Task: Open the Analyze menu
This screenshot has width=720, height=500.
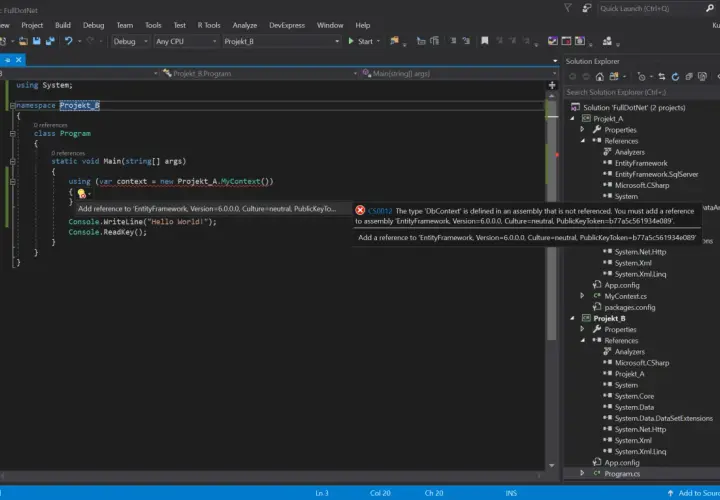Action: click(245, 25)
